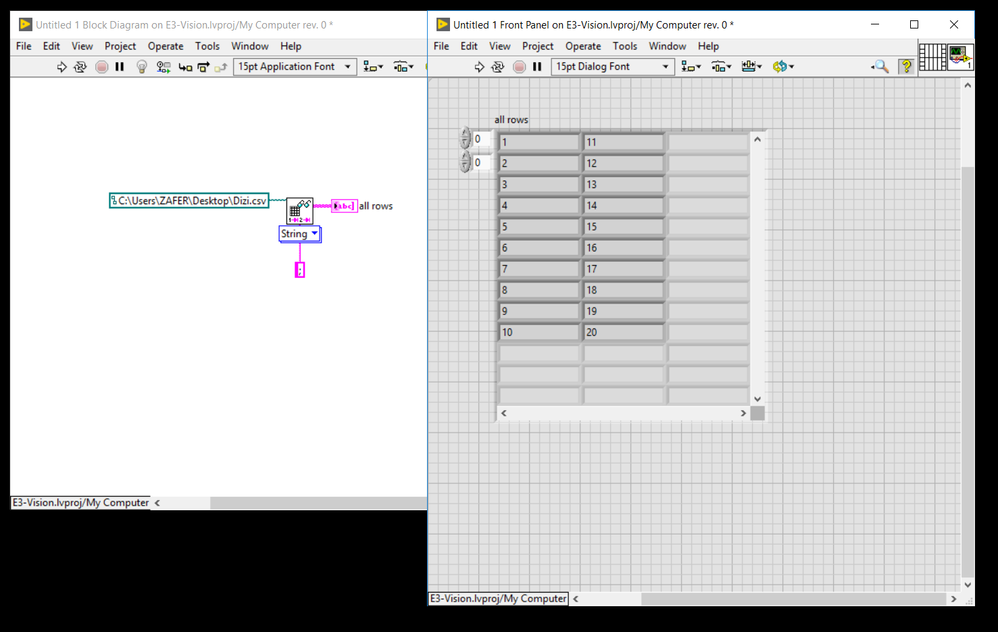This screenshot has width=998, height=632.
Task: Click the connector pane grid icon
Action: coord(932,57)
